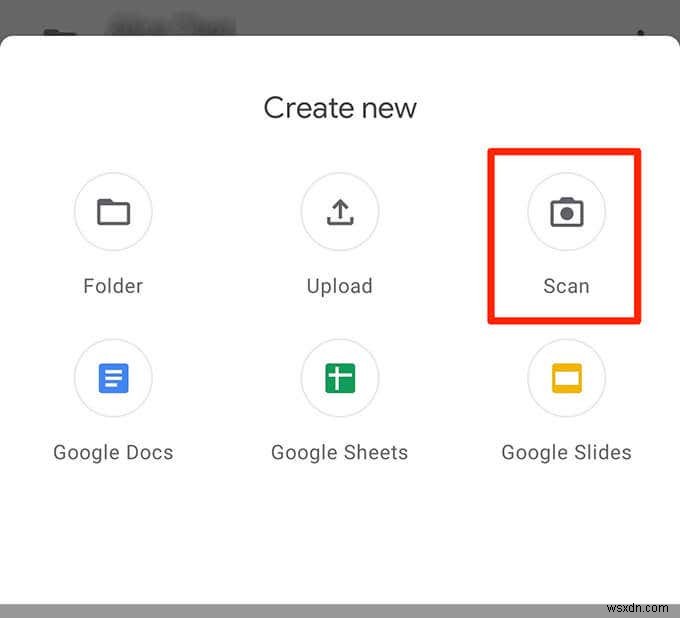Tap the Upload arrow icon
The width and height of the screenshot is (680, 618).
[340, 212]
